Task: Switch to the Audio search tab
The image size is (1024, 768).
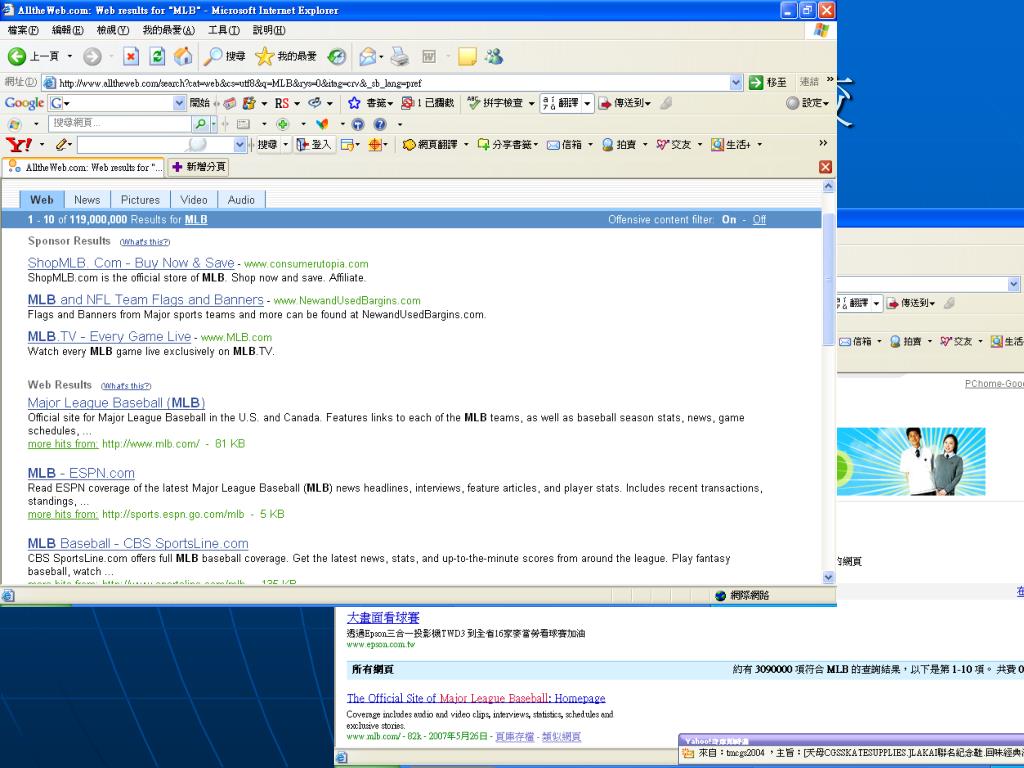Action: (241, 200)
